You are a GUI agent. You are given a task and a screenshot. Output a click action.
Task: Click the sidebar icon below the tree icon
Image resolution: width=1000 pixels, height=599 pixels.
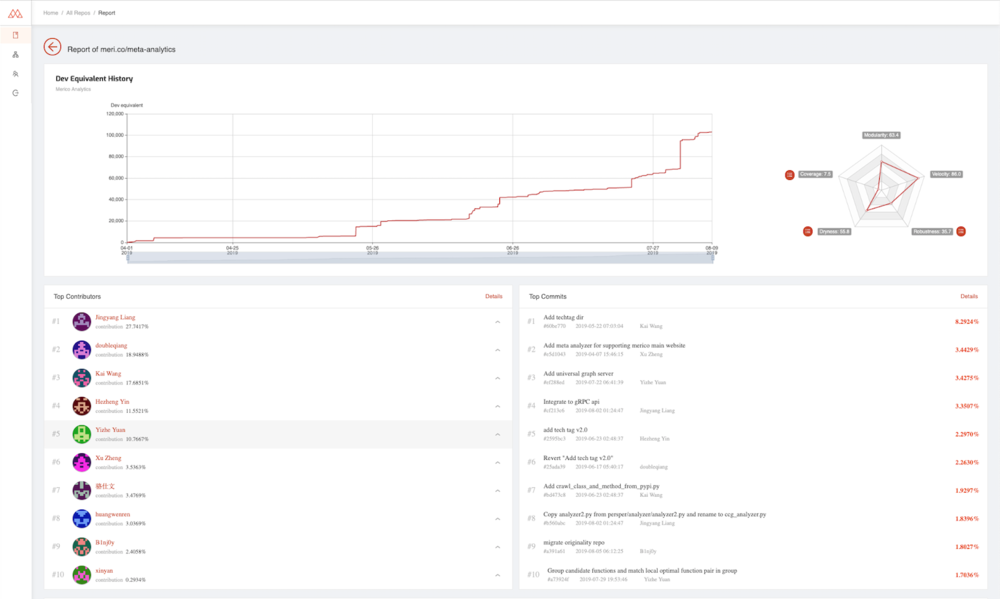point(15,73)
